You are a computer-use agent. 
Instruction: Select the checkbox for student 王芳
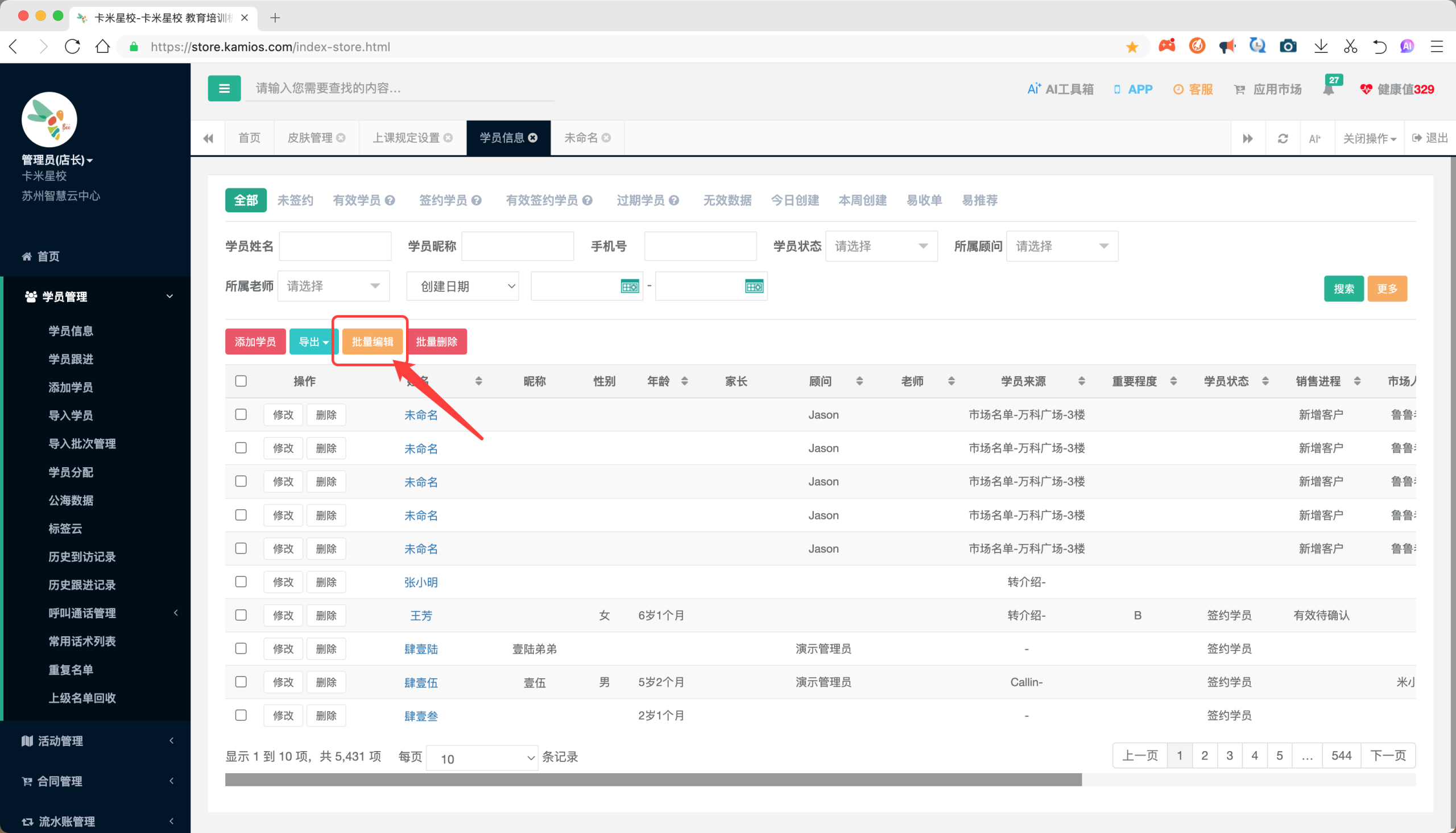click(x=241, y=615)
